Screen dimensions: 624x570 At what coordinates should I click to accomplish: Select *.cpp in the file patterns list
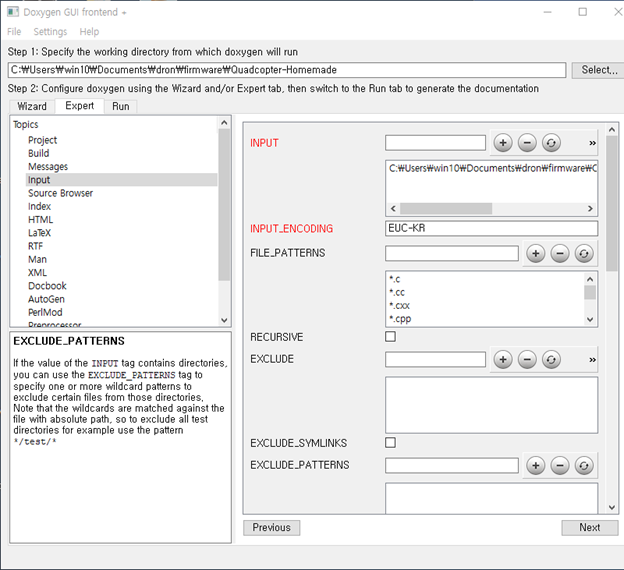400,319
